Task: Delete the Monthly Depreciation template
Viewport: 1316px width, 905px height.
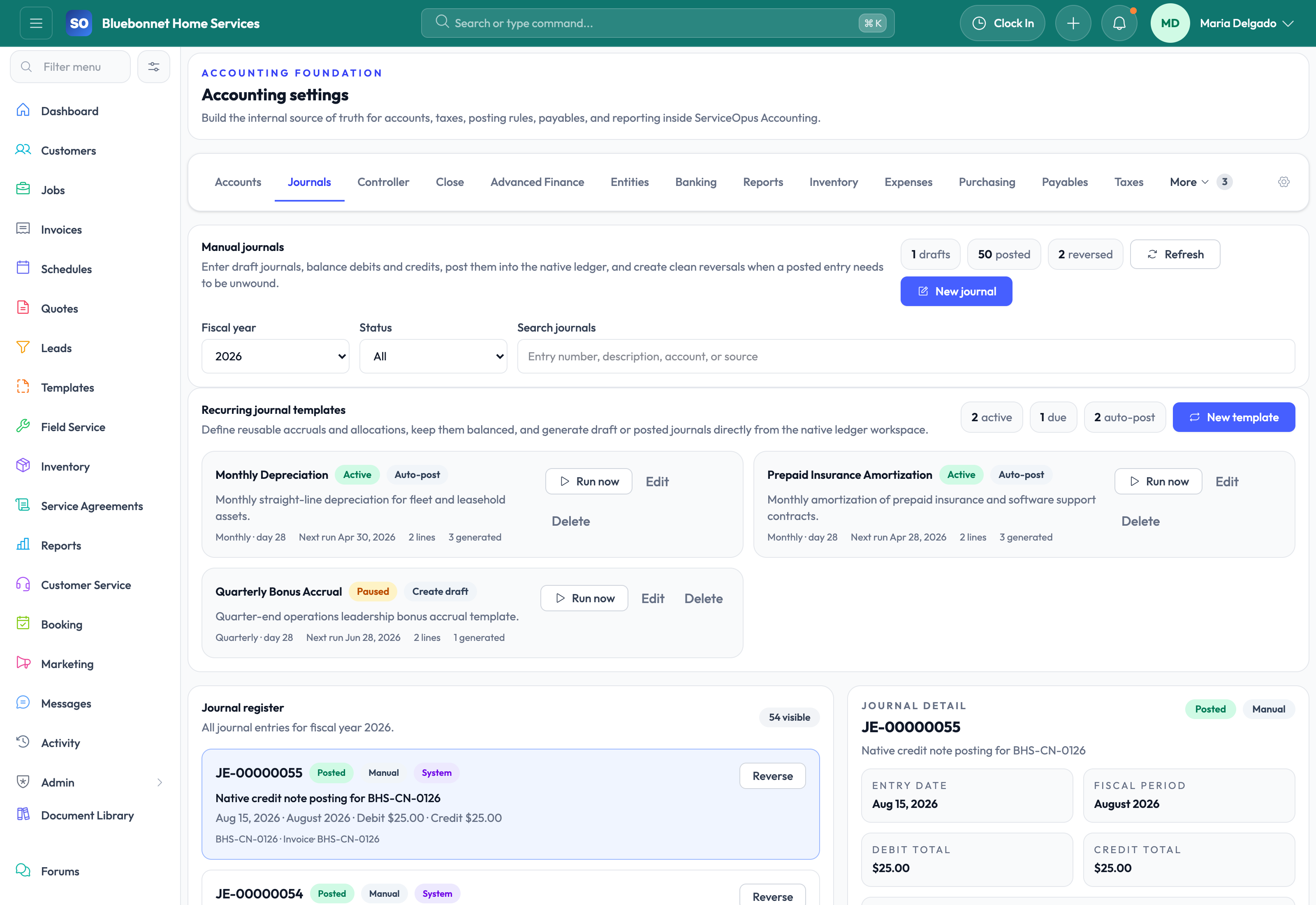Action: pyautogui.click(x=571, y=521)
